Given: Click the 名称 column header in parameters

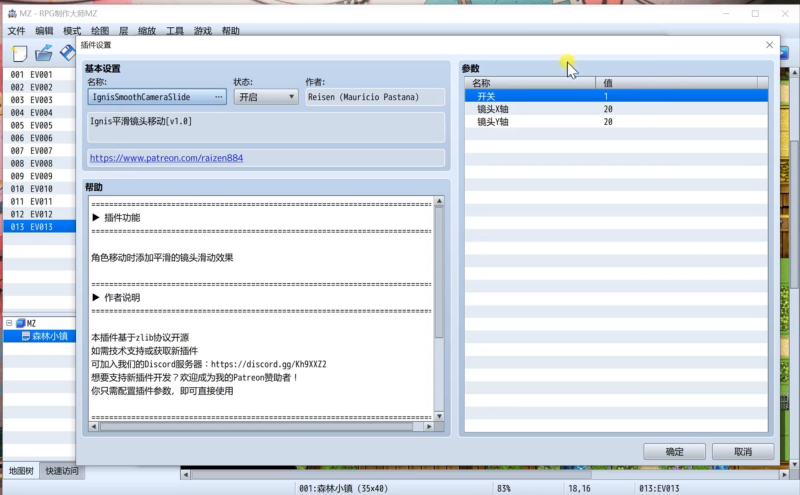Looking at the screenshot, I should 530,83.
